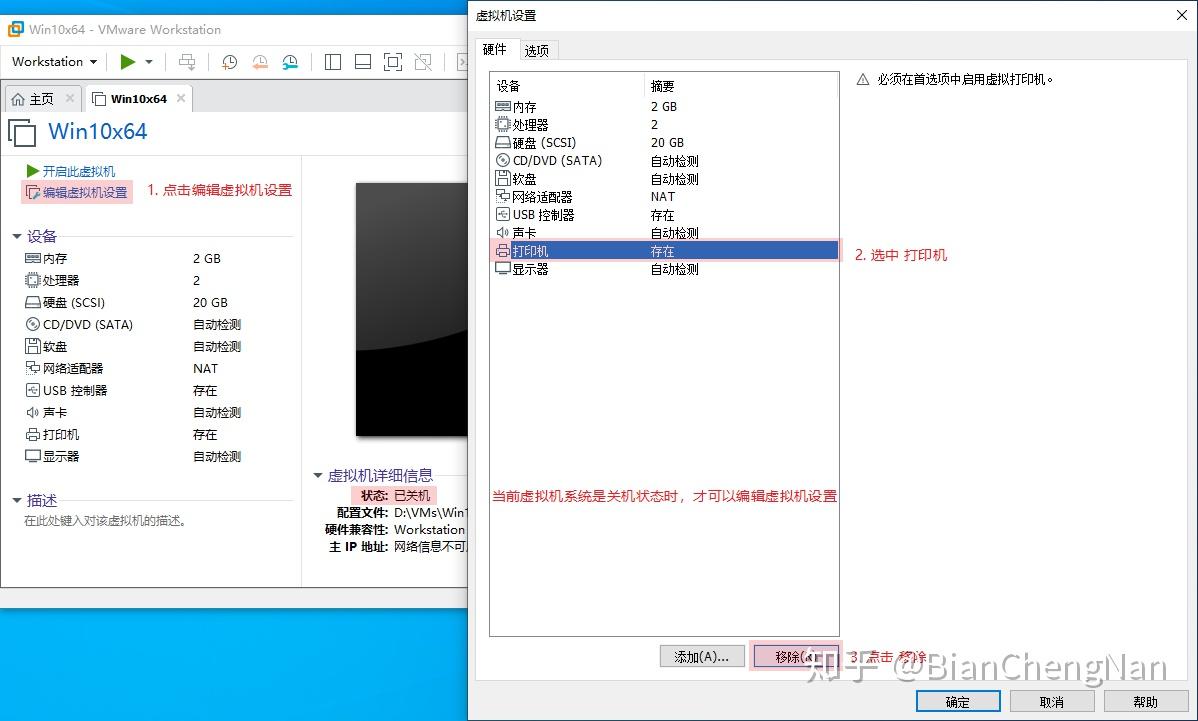Open Snapshot Manager via the wrench-clock icon

tap(290, 62)
